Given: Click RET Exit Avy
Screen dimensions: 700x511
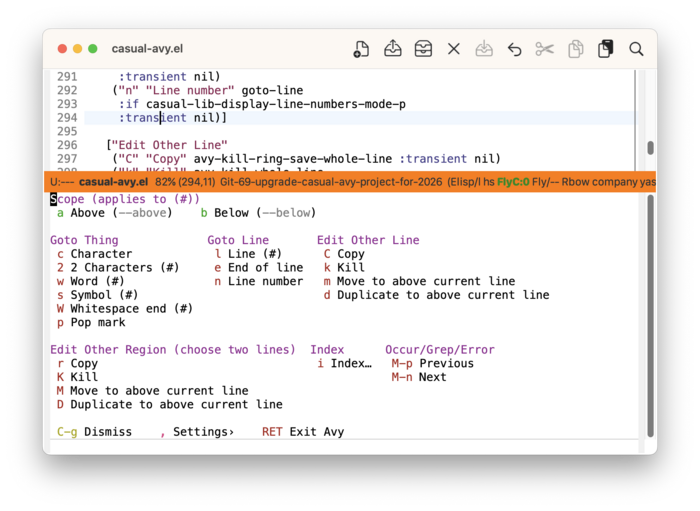Looking at the screenshot, I should pyautogui.click(x=303, y=432).
